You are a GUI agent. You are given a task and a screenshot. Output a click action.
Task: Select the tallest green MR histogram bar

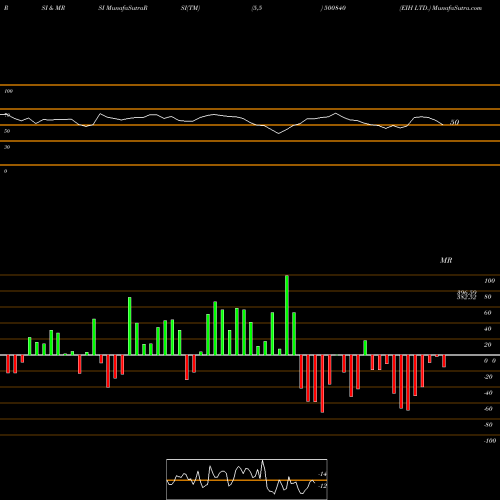[287, 315]
